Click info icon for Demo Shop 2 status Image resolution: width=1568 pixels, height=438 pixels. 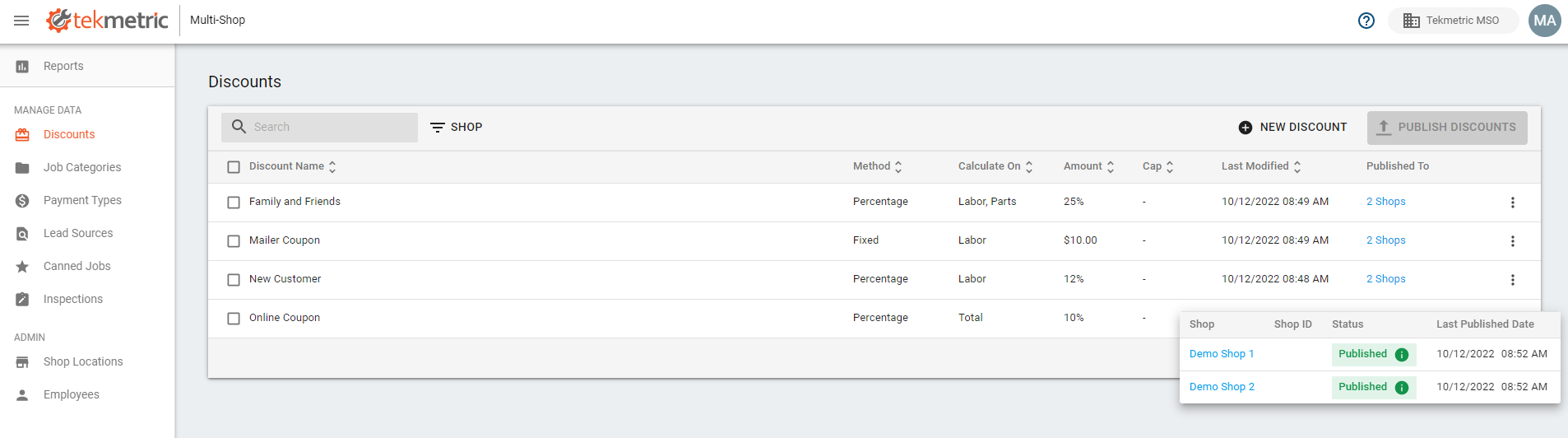(1402, 388)
